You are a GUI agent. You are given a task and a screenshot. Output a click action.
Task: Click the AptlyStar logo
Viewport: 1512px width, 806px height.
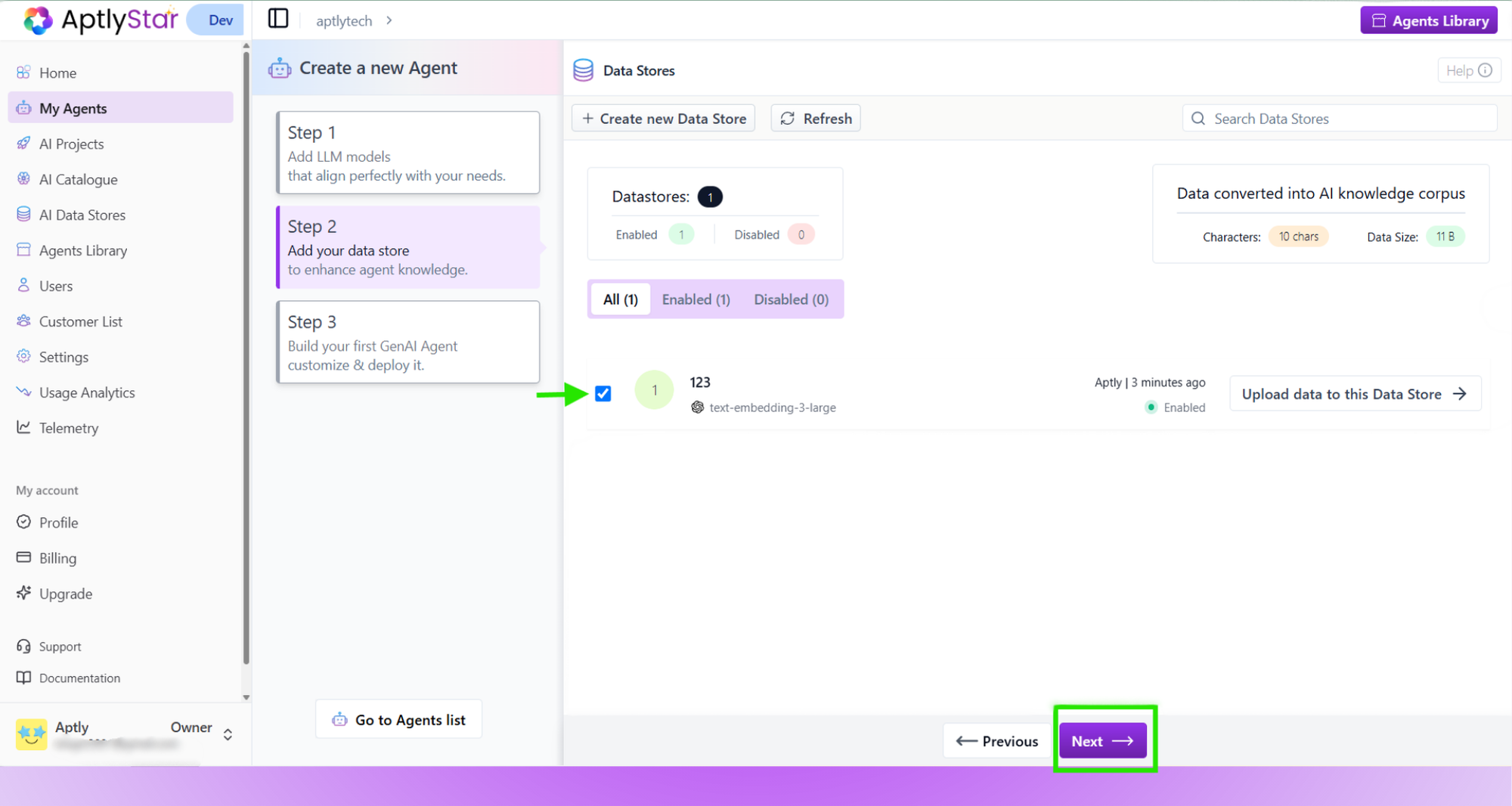(x=98, y=20)
